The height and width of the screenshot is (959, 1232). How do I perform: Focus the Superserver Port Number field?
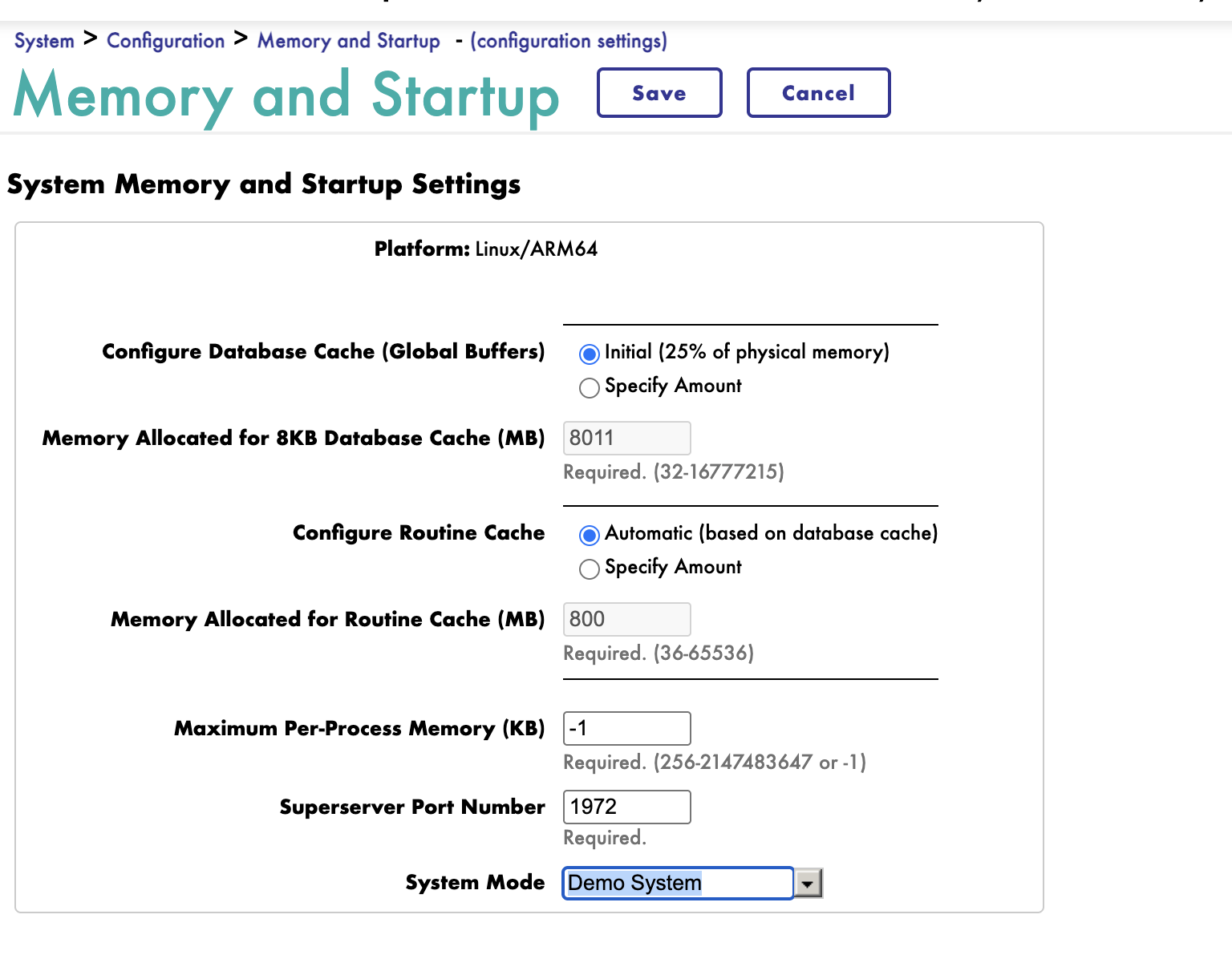[x=627, y=807]
